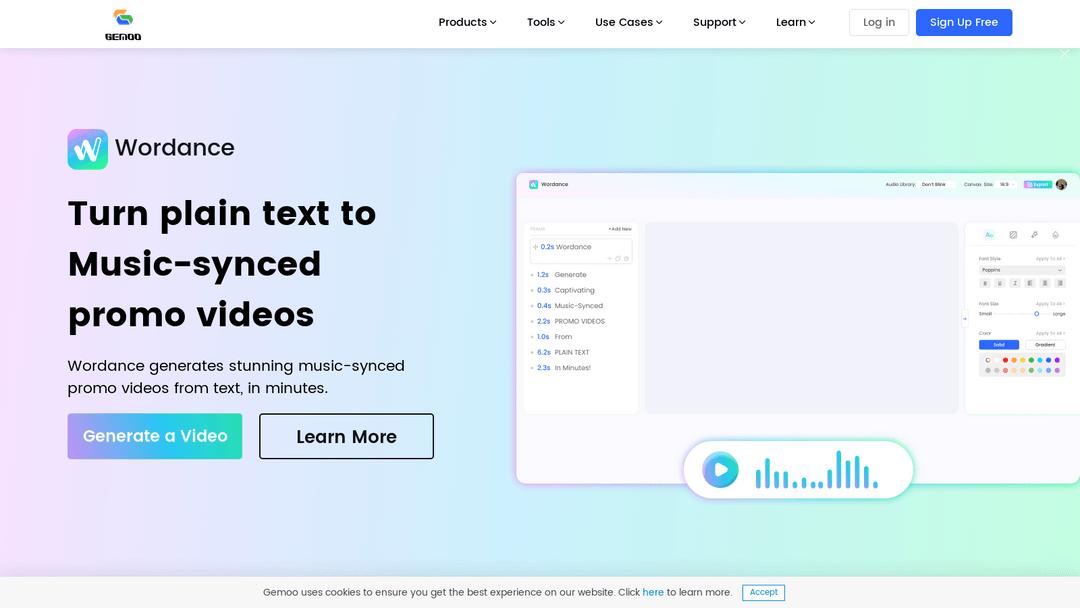Click the large Wordance logo icon beside the title
This screenshot has width=1080, height=608.
(x=87, y=149)
